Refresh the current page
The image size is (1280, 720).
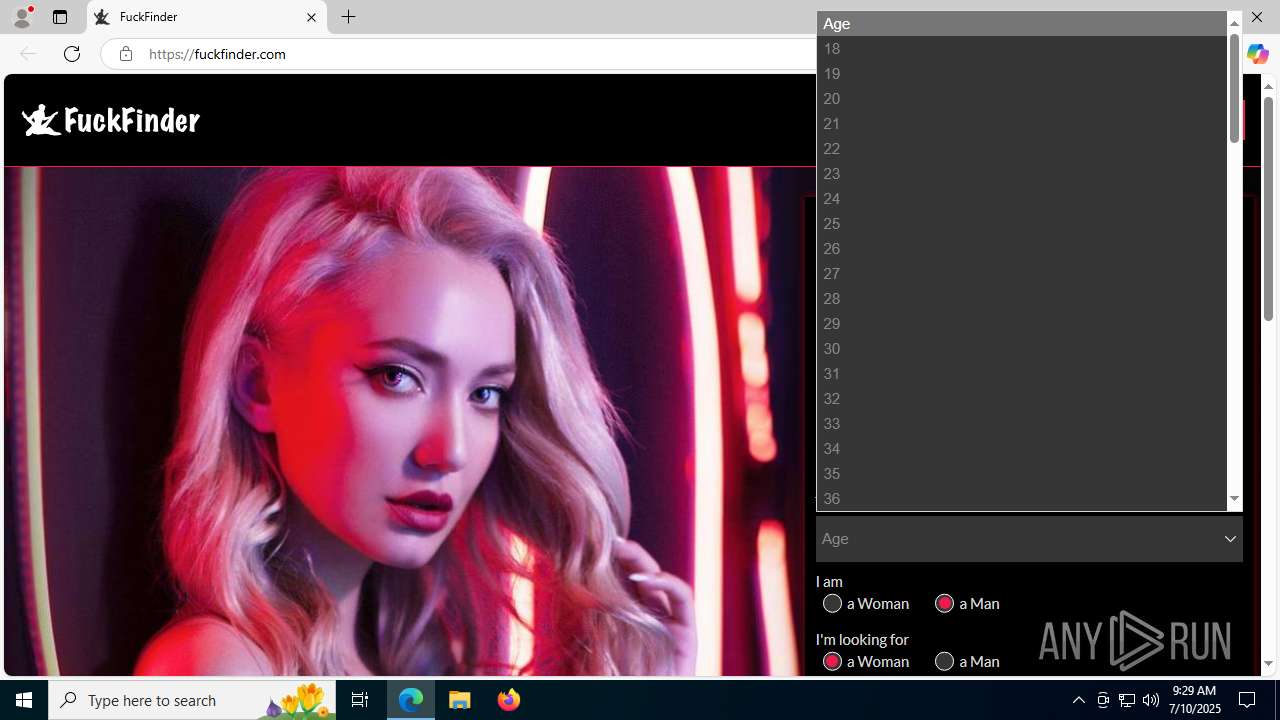click(x=72, y=54)
